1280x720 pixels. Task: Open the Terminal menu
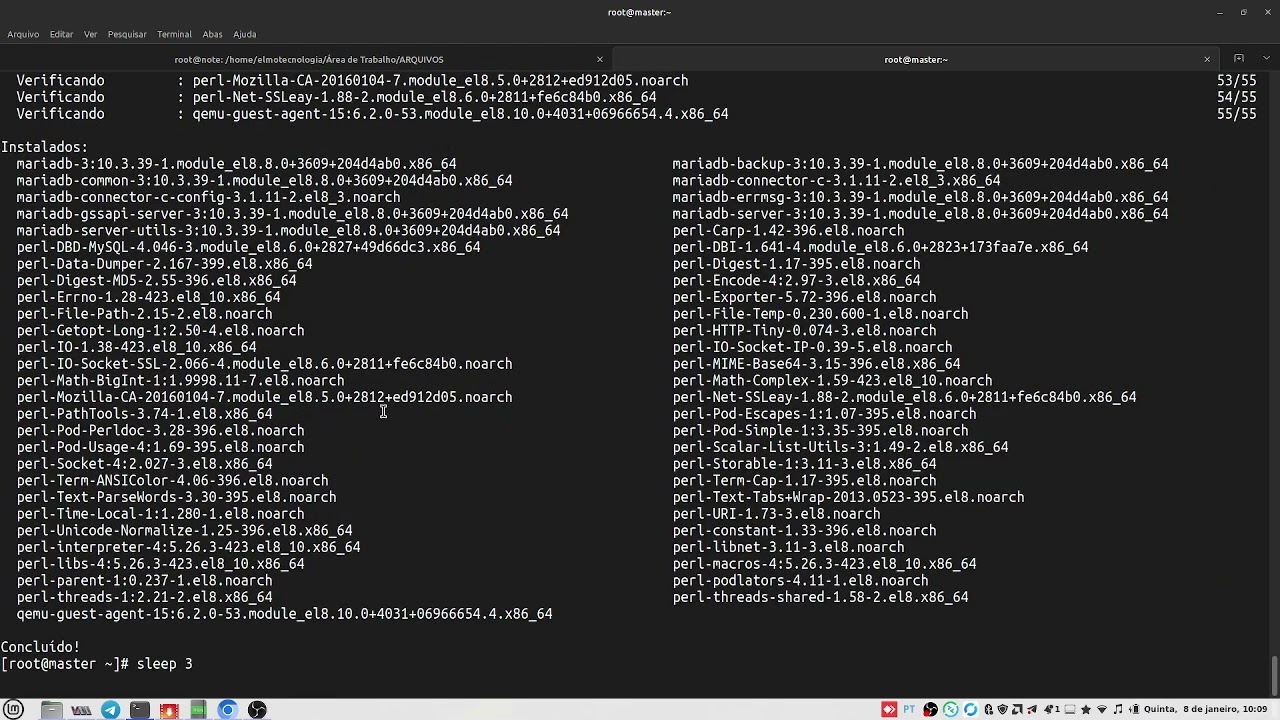(x=174, y=34)
